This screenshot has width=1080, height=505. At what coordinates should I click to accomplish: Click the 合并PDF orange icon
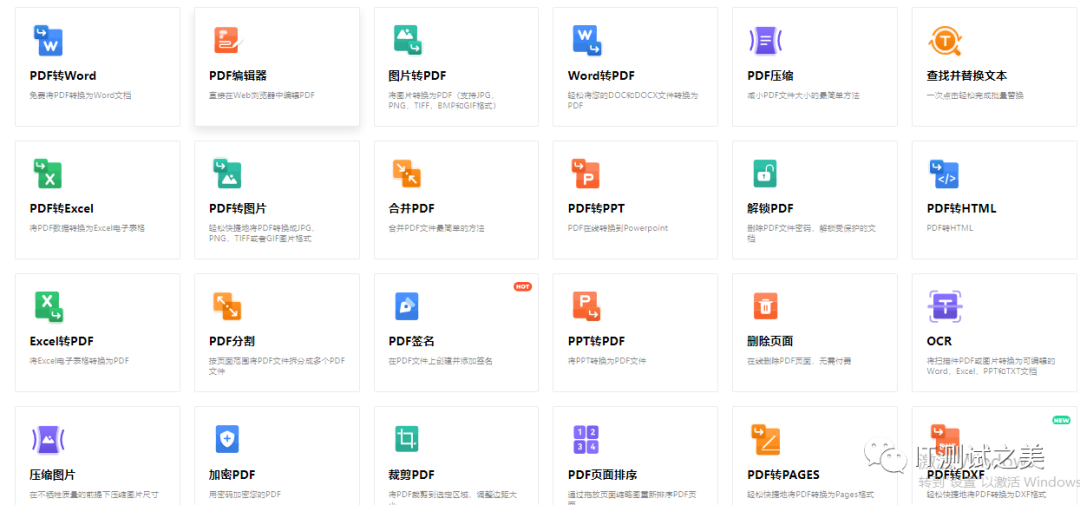407,174
